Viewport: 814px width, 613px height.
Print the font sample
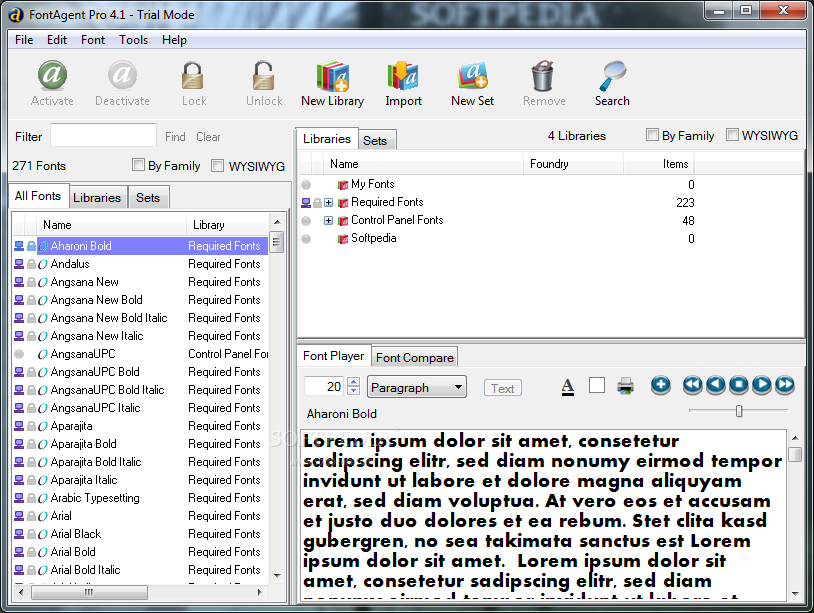626,386
